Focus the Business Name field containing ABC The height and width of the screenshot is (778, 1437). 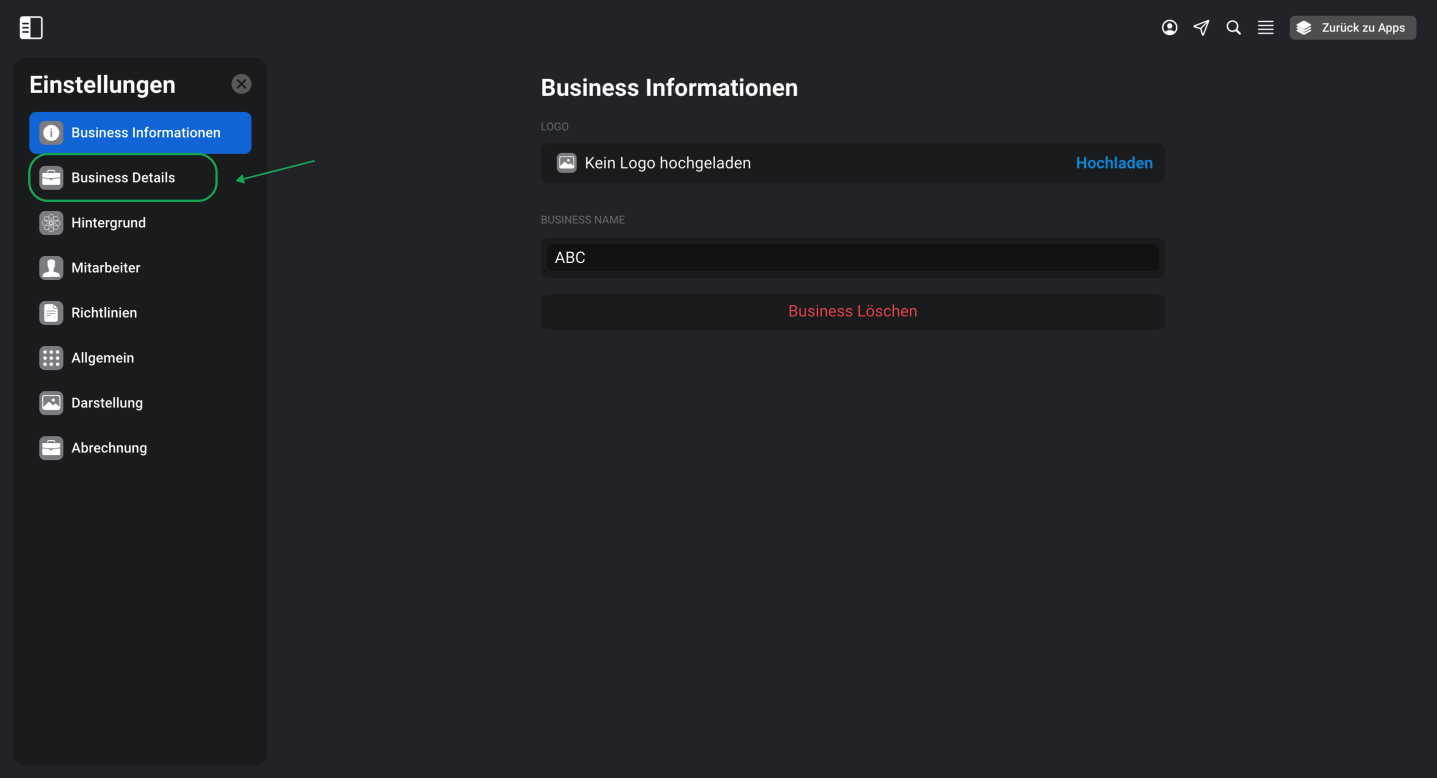tap(852, 258)
